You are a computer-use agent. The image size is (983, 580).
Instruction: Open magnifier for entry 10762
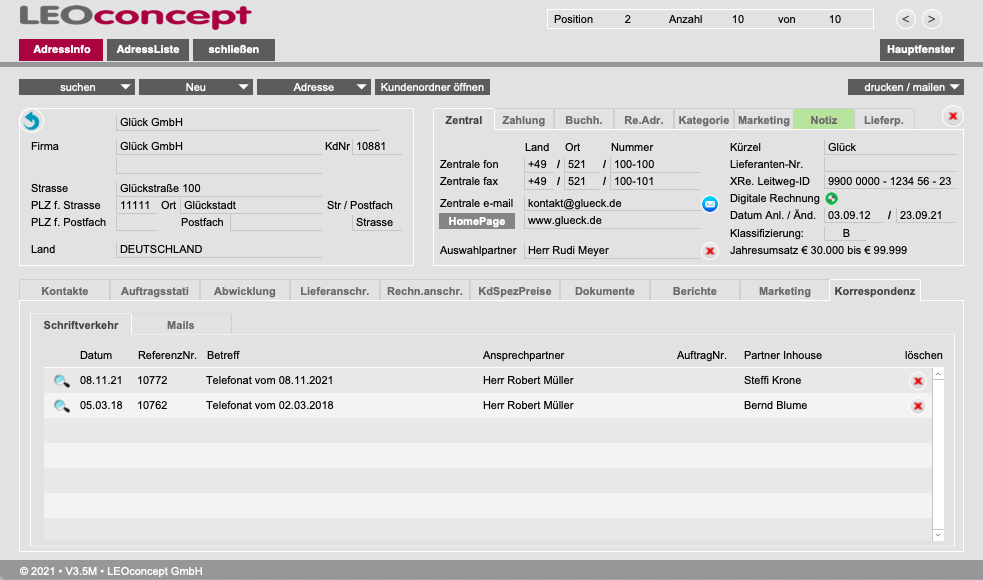tap(61, 406)
